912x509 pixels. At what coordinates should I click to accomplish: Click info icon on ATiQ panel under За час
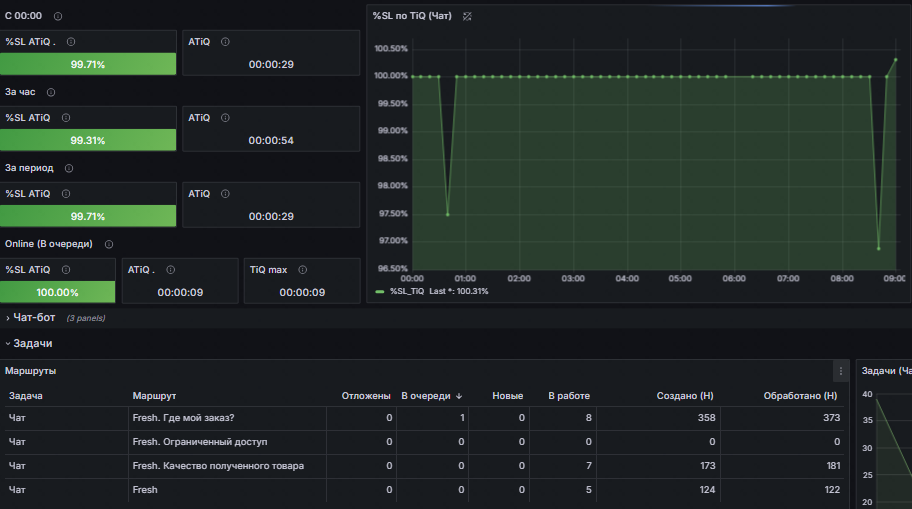coord(225,118)
